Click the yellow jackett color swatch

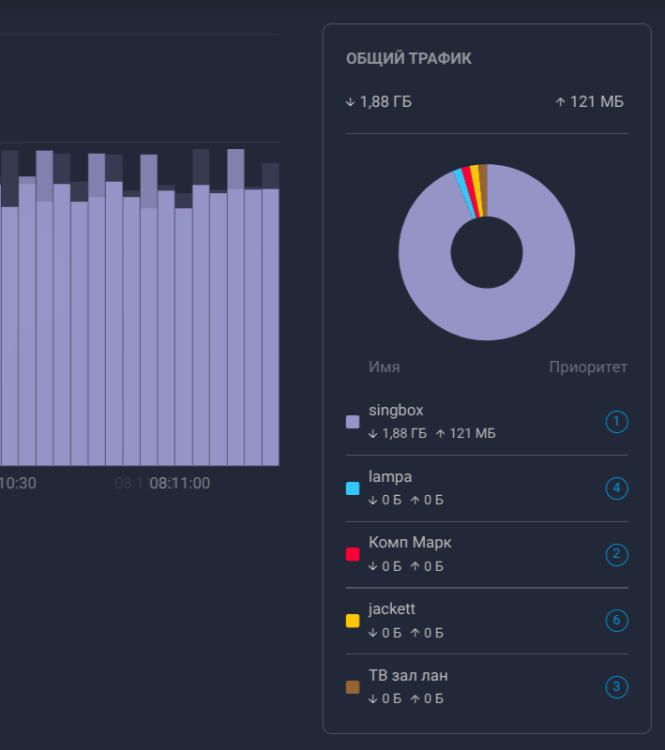pyautogui.click(x=352, y=621)
